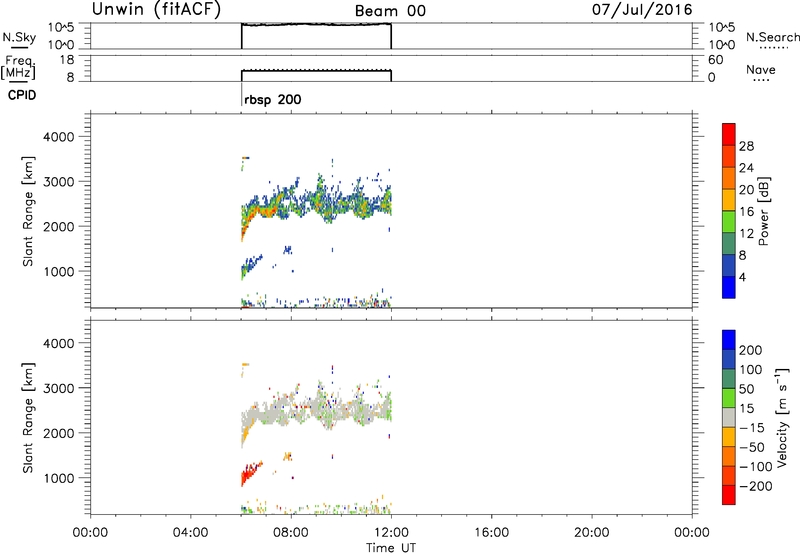Click the '−100' label on Velocity colorbar
Viewport: 800px width, 554px height.
tap(755, 466)
